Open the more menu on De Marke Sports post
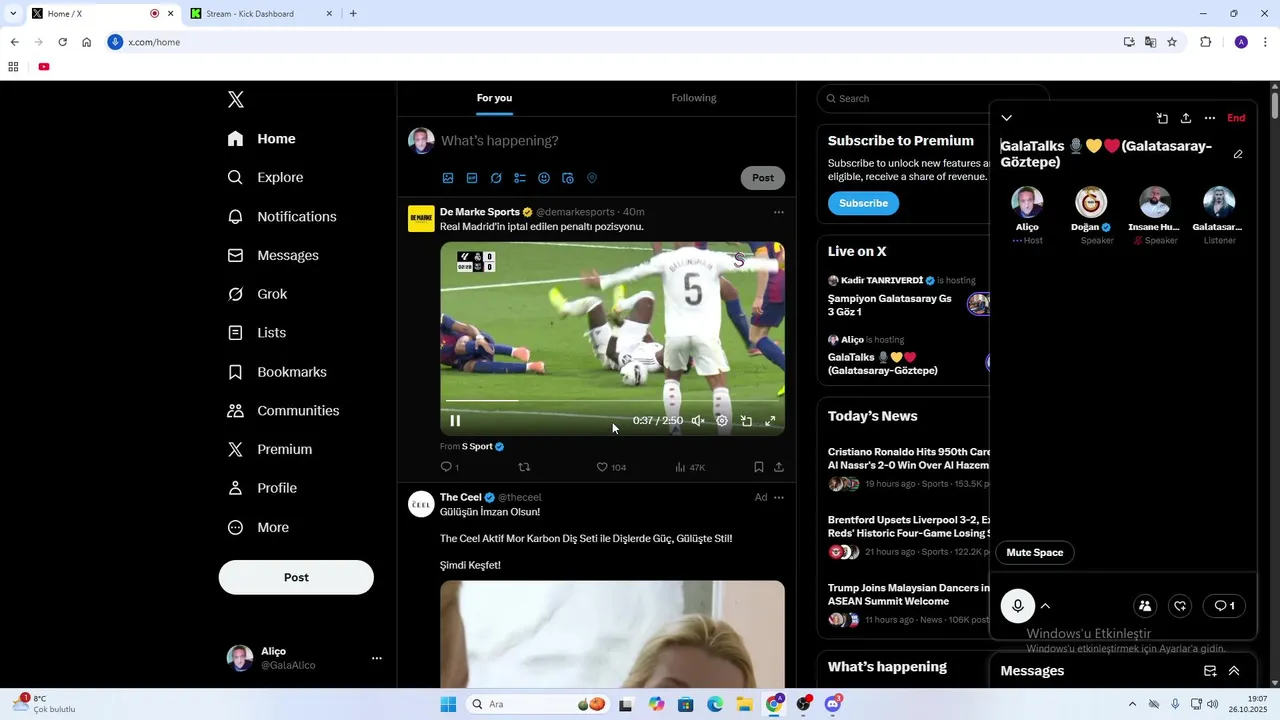This screenshot has width=1280, height=720. (x=778, y=212)
